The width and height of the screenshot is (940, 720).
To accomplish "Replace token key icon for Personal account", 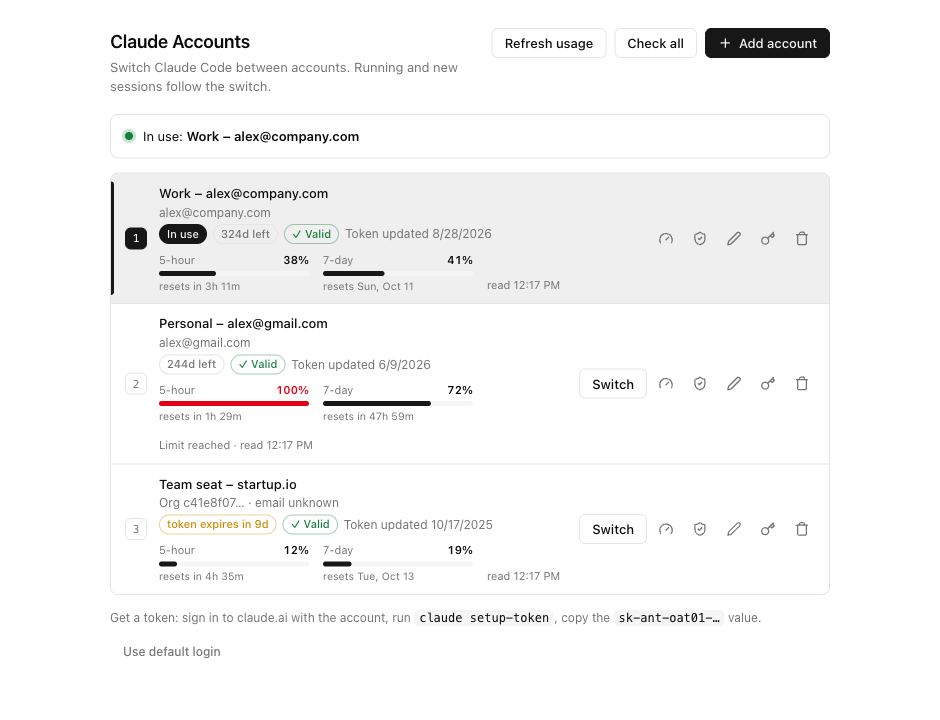I will tap(768, 384).
